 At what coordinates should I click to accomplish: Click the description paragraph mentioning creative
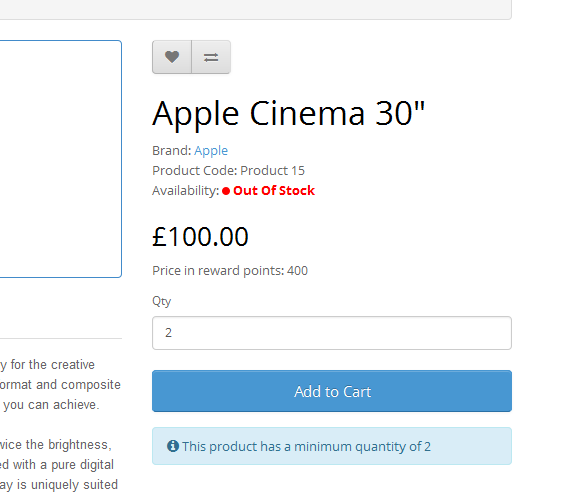point(60,385)
